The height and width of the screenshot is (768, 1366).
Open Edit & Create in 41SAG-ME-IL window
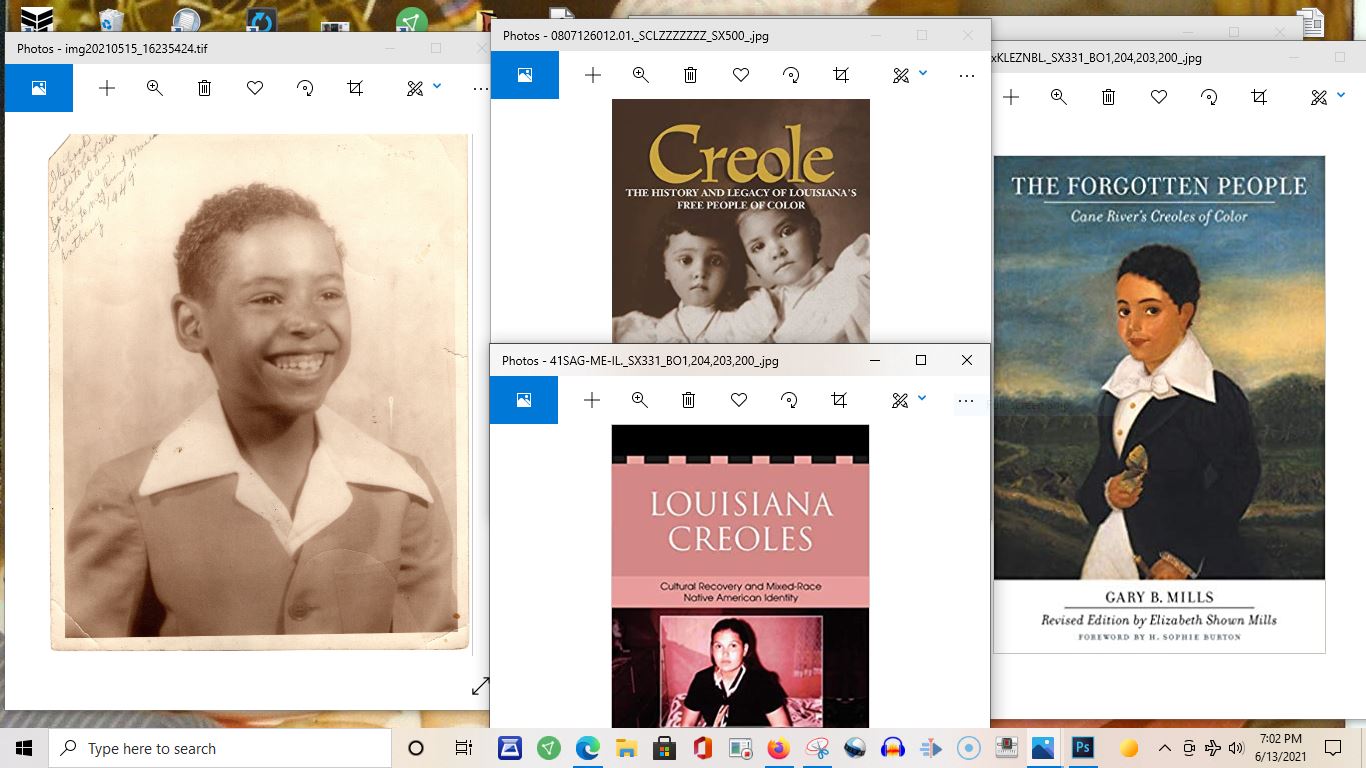coord(900,400)
